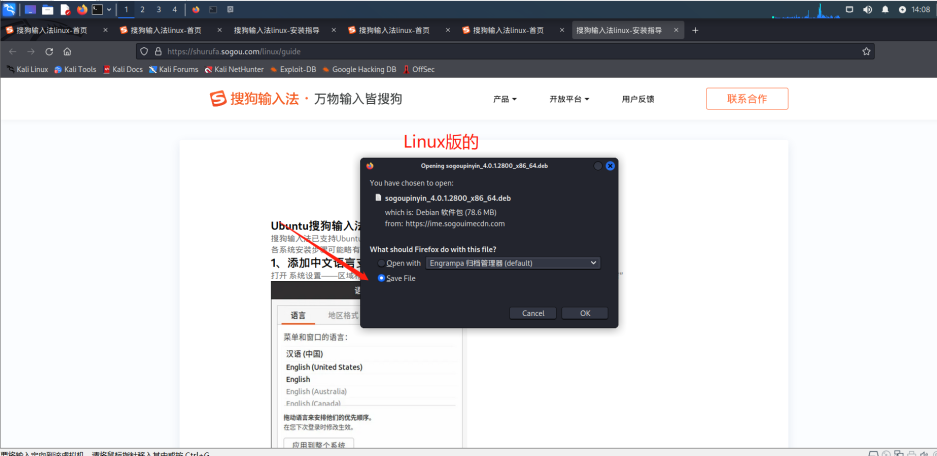
Task: Switch to workspace 2
Action: [142, 10]
